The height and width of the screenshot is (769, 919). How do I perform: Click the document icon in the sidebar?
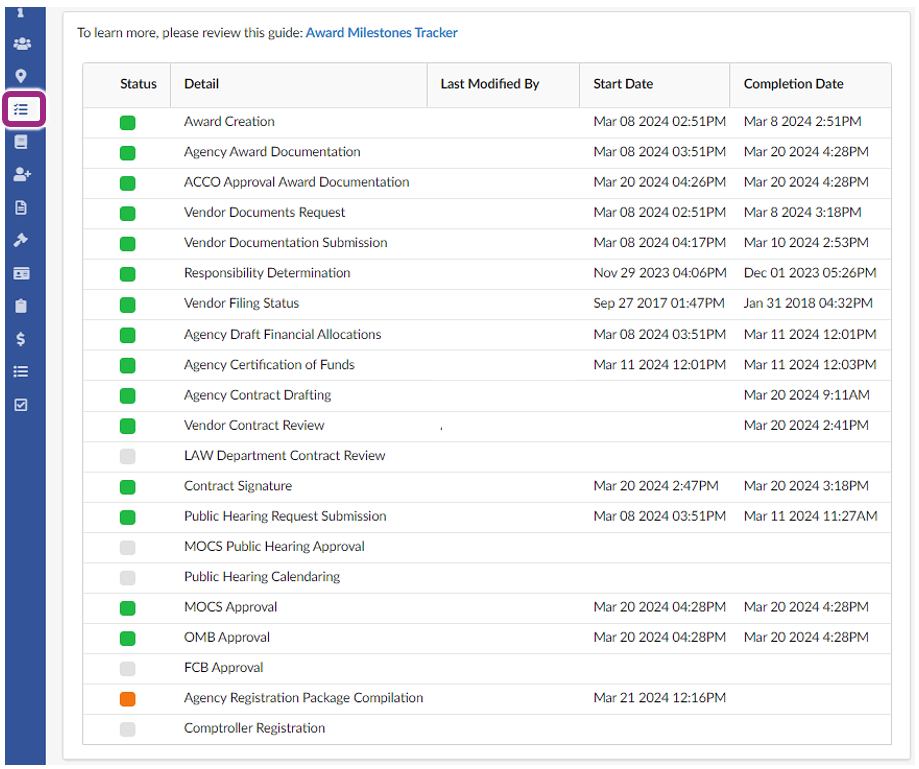[20, 207]
